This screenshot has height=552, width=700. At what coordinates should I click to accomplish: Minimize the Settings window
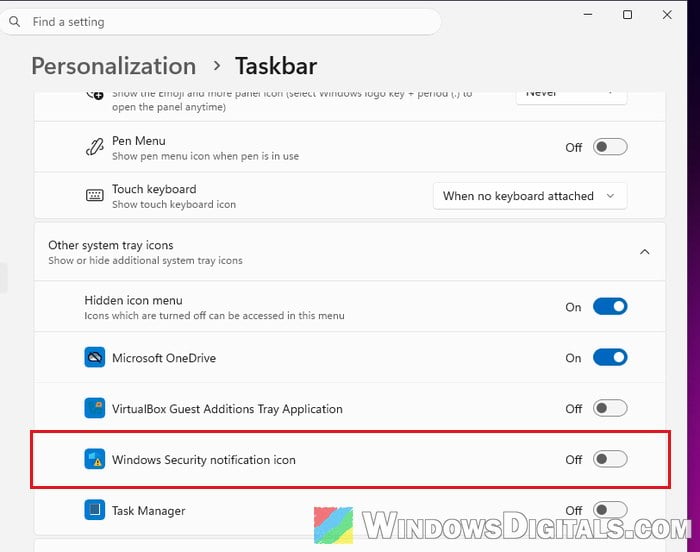coord(588,14)
